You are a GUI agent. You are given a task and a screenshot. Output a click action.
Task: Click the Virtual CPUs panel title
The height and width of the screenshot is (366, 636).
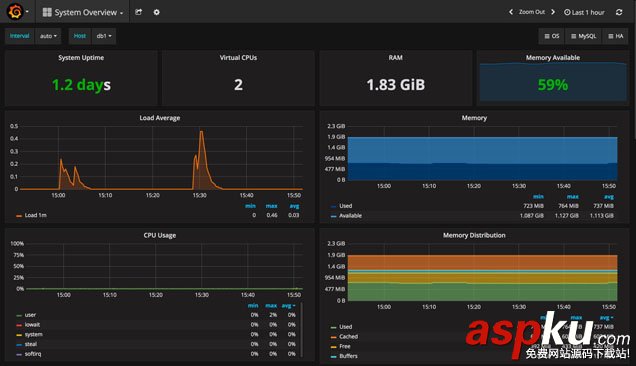238,58
